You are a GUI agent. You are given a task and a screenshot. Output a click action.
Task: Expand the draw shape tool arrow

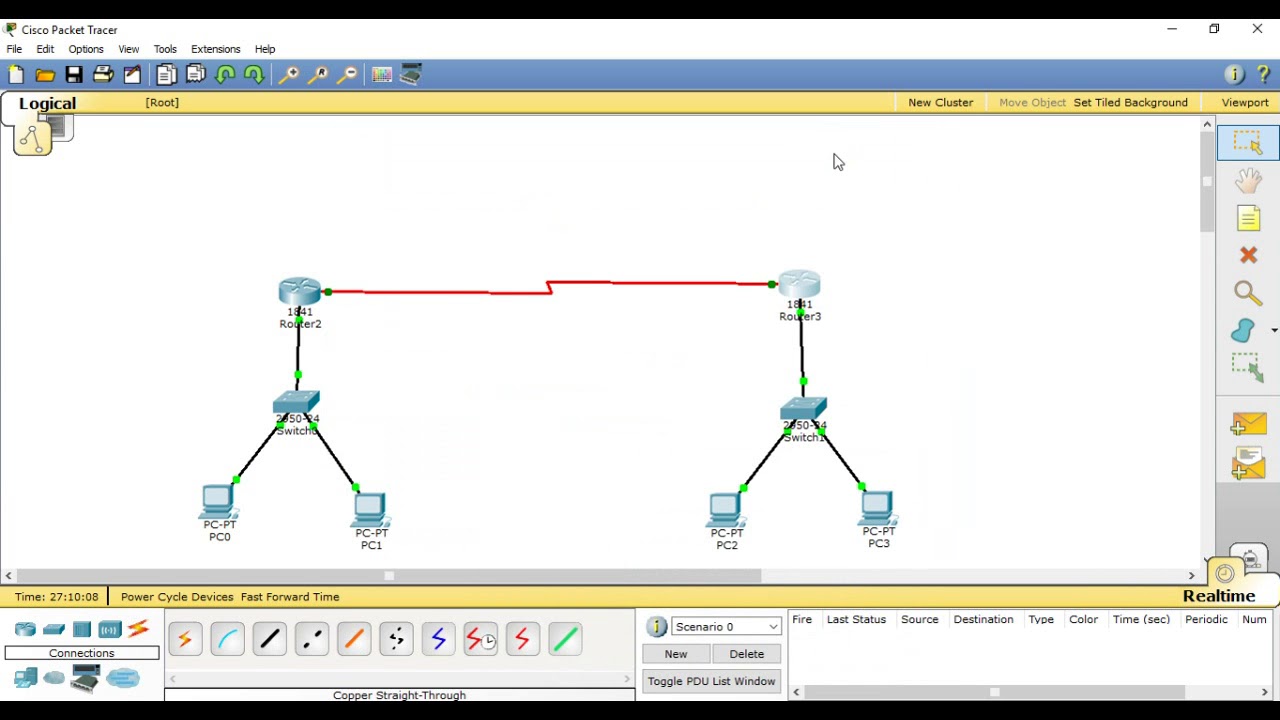point(1274,330)
